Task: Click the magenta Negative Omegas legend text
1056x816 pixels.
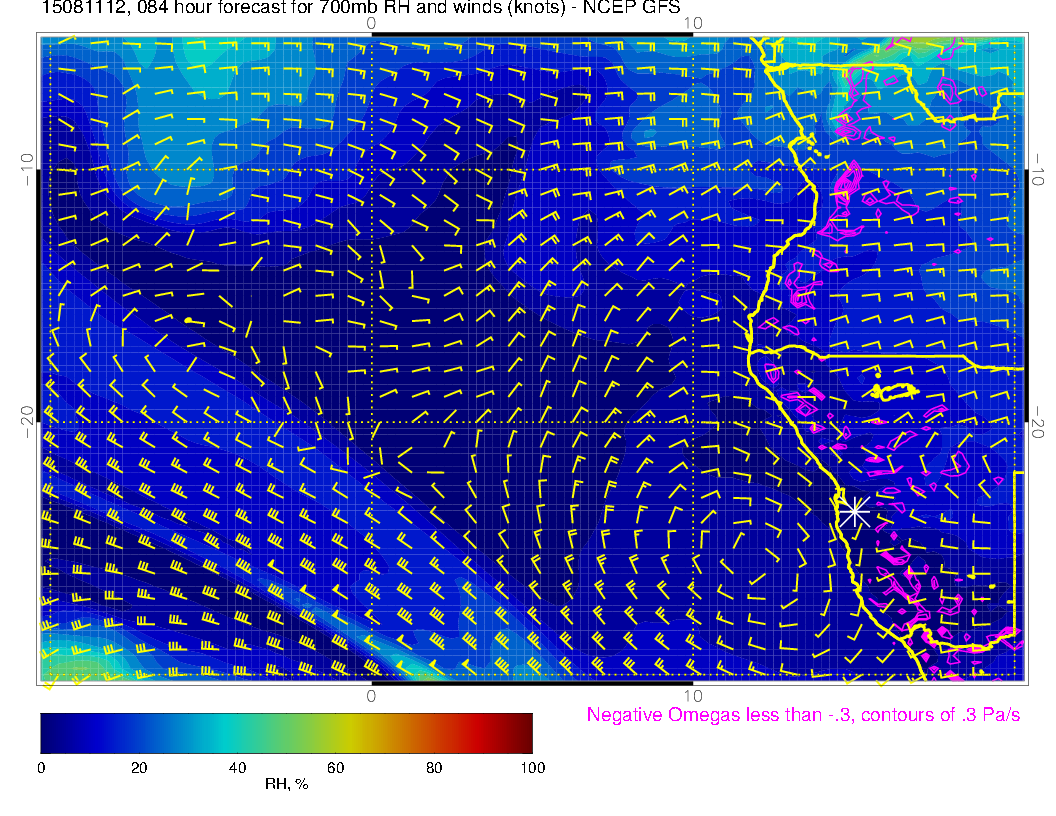Action: (x=803, y=715)
